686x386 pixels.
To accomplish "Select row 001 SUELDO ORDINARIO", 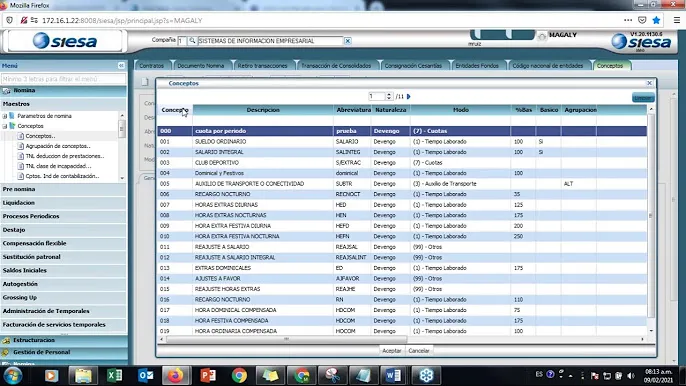I will pyautogui.click(x=402, y=142).
